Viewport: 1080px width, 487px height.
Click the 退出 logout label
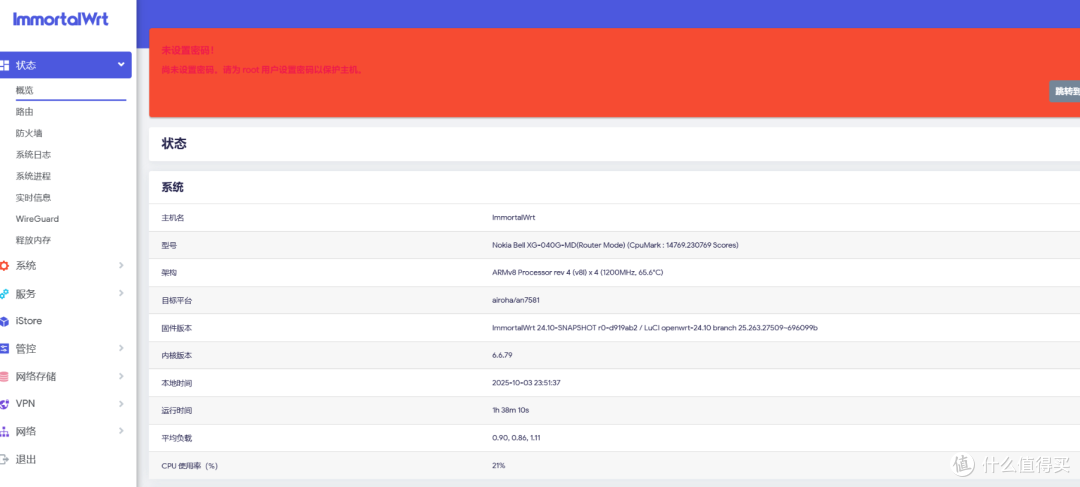(x=26, y=459)
